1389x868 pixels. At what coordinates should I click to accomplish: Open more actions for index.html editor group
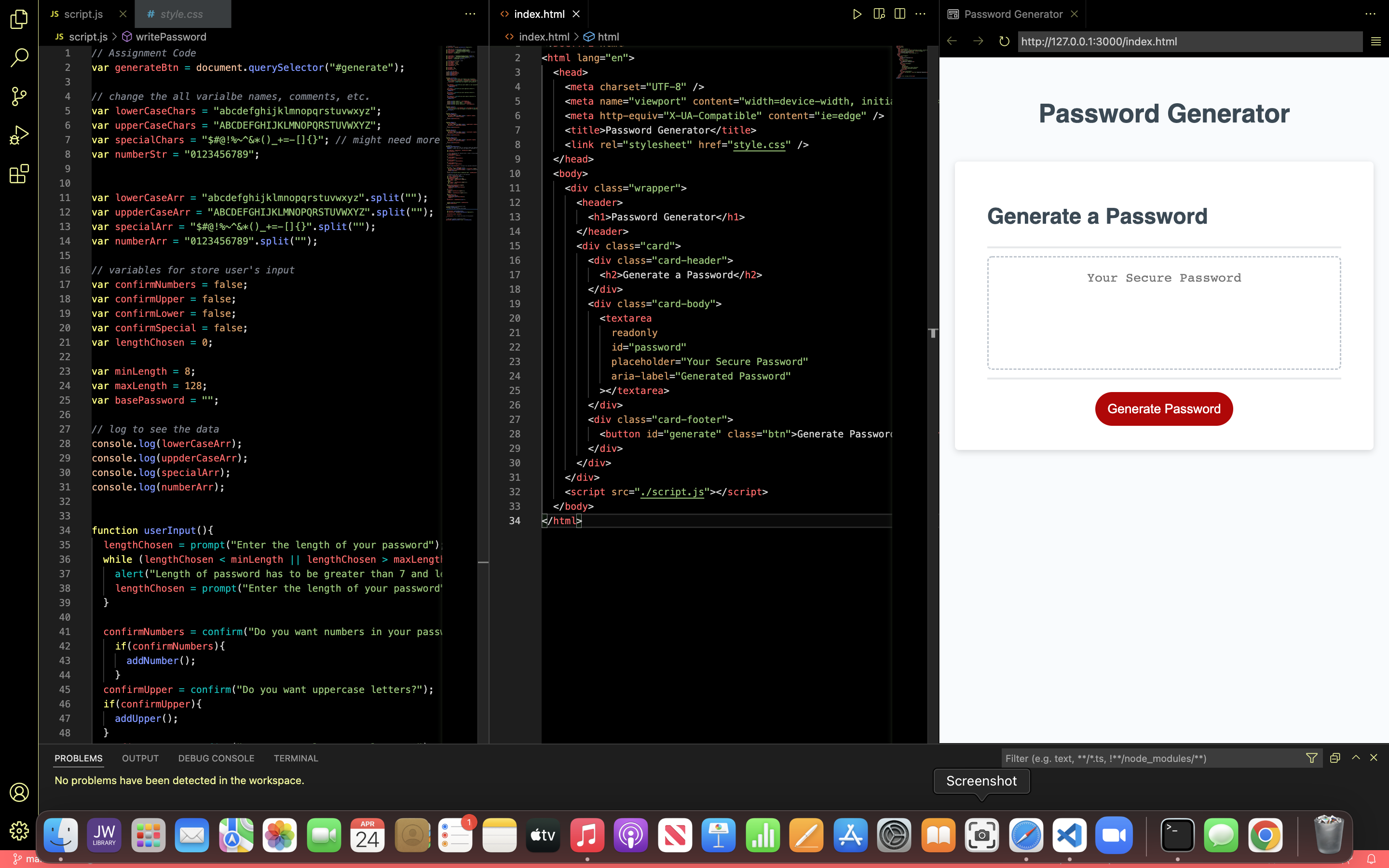[921, 14]
